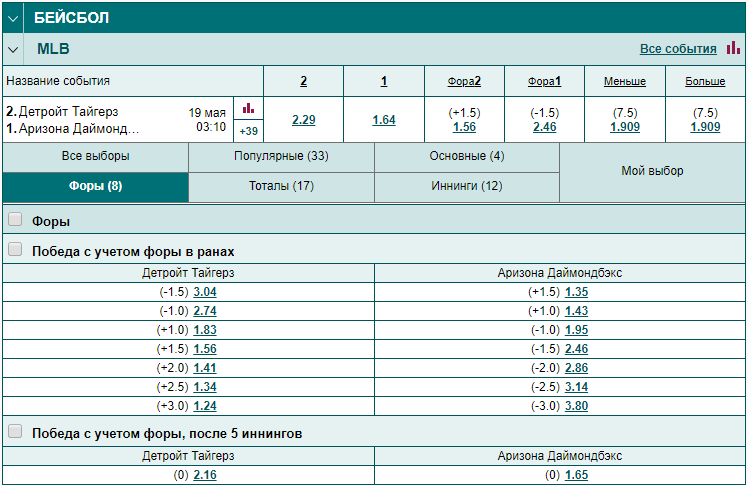
Task: Select Detroit (+2.0) odds 1.41
Action: tap(205, 368)
